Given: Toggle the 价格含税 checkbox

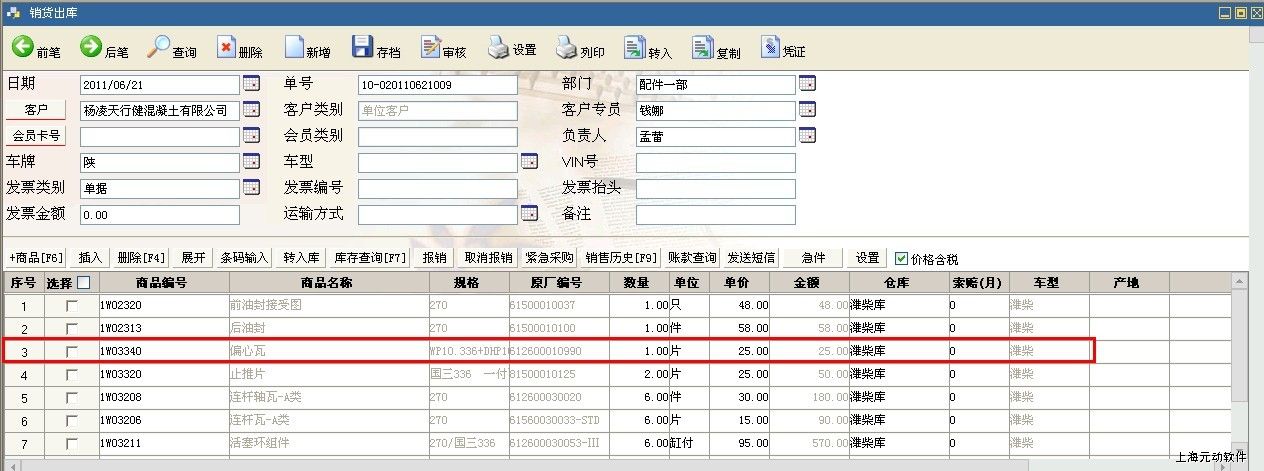Looking at the screenshot, I should pyautogui.click(x=901, y=258).
